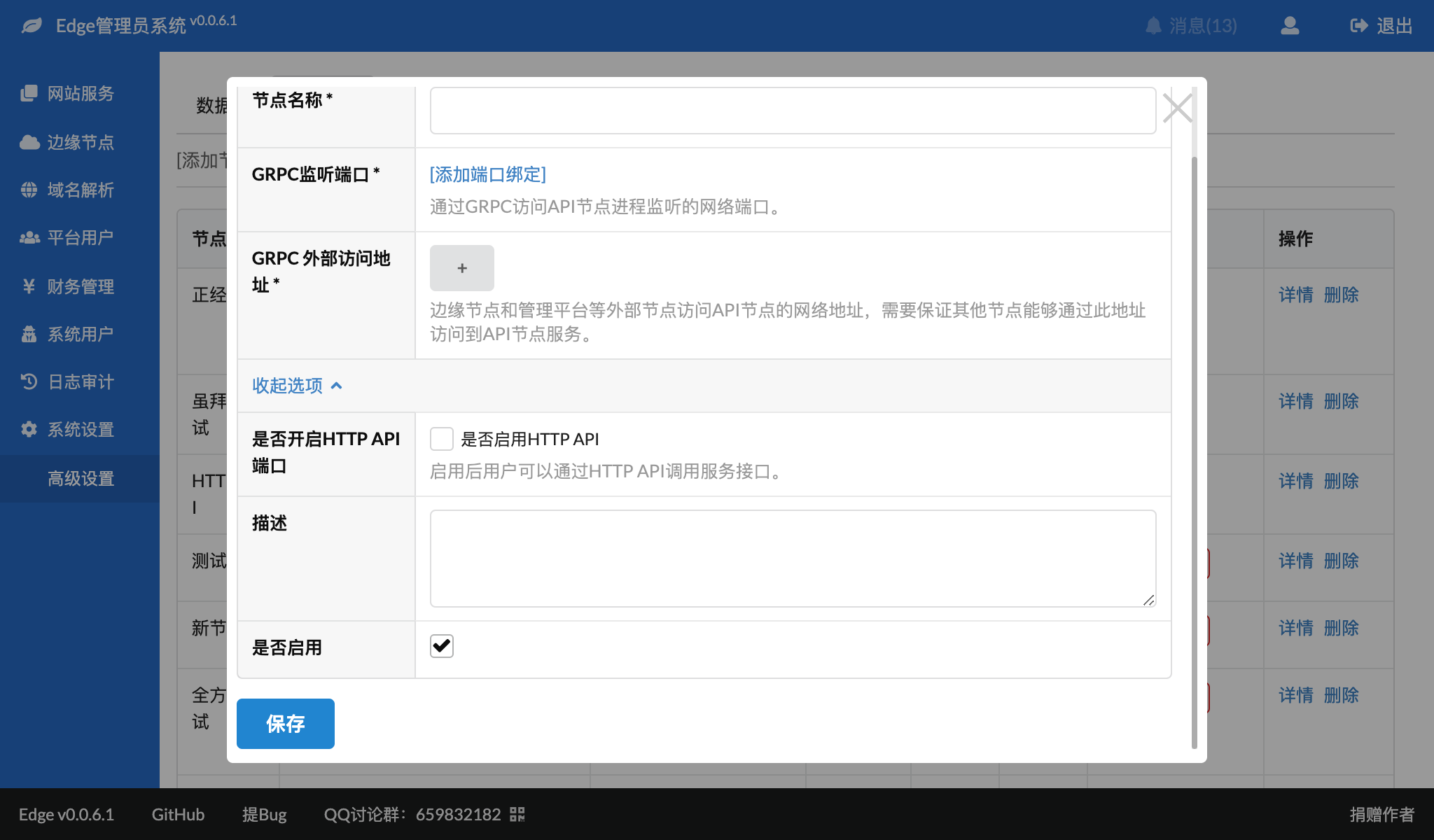Click the 提Bug footer link
1434x840 pixels.
pyautogui.click(x=264, y=814)
